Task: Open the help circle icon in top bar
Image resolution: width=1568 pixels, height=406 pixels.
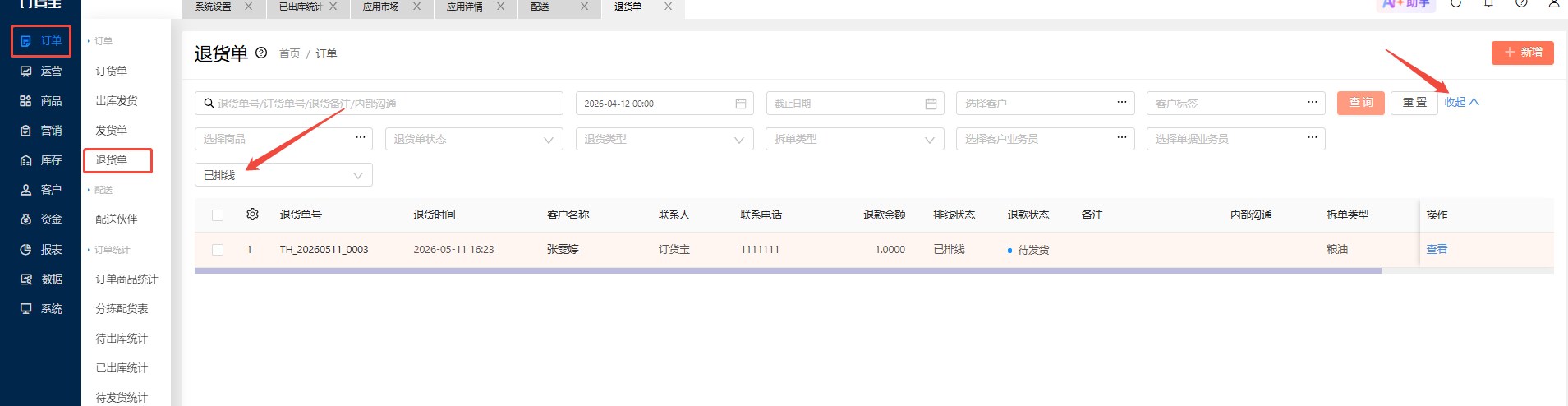Action: coord(1521,3)
